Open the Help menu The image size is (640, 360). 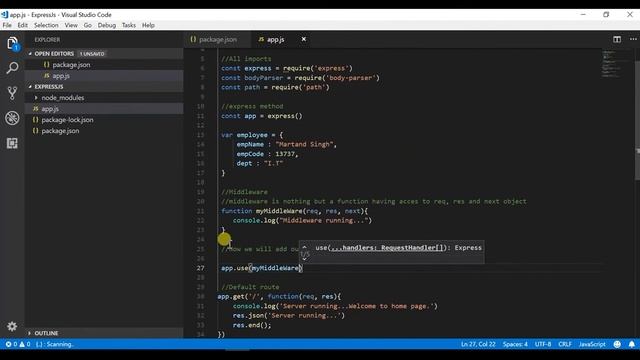(148, 25)
